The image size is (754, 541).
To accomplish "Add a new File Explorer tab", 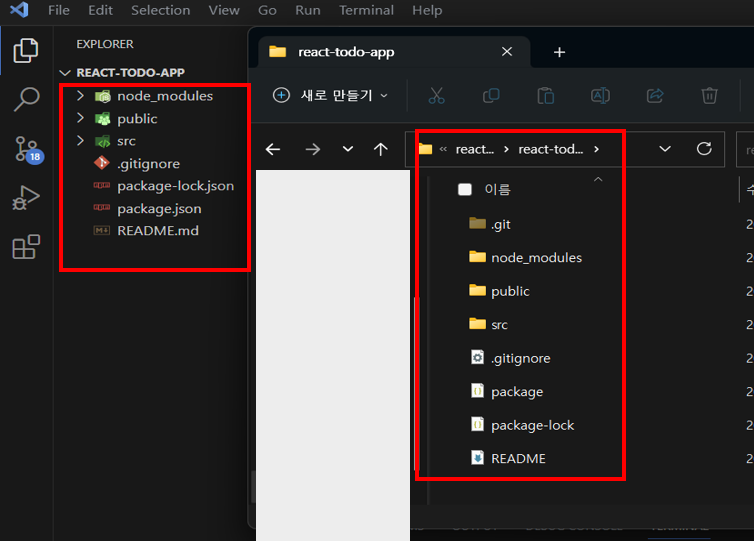I will click(x=559, y=52).
